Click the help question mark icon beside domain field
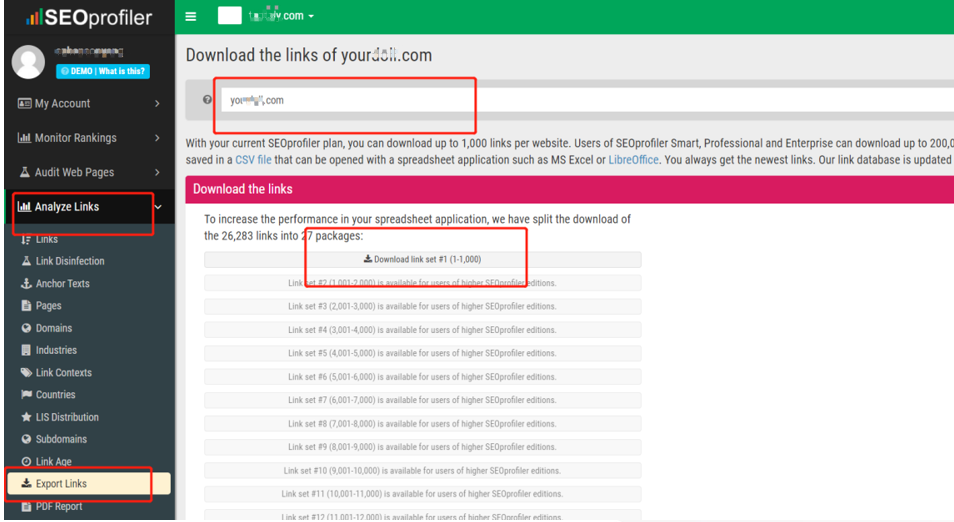Screen dimensions: 954x522 (x=207, y=100)
